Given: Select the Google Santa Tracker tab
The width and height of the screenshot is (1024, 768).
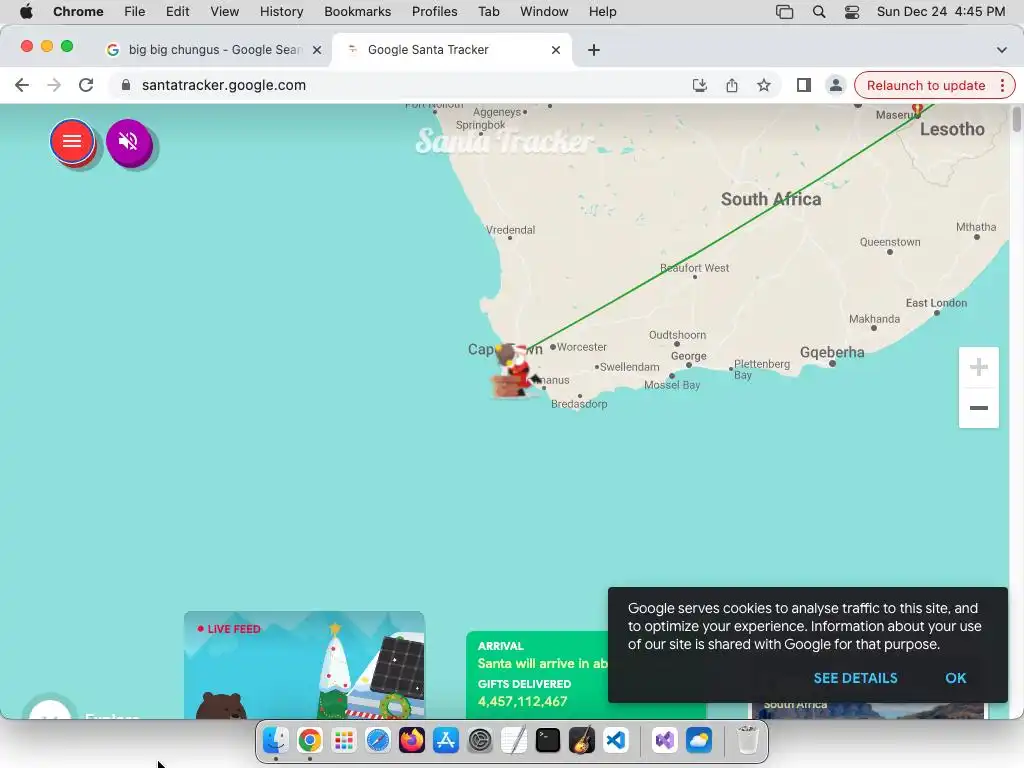Looking at the screenshot, I should (x=451, y=50).
